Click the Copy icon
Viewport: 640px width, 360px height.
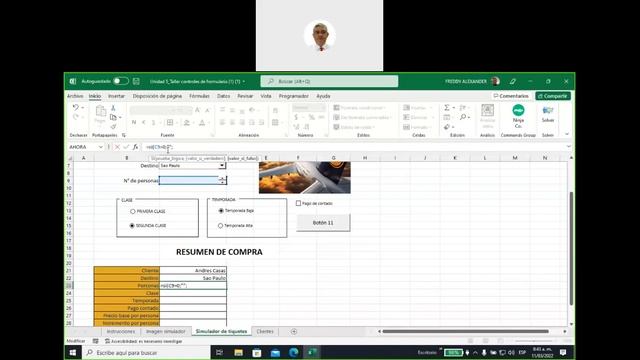(x=113, y=117)
